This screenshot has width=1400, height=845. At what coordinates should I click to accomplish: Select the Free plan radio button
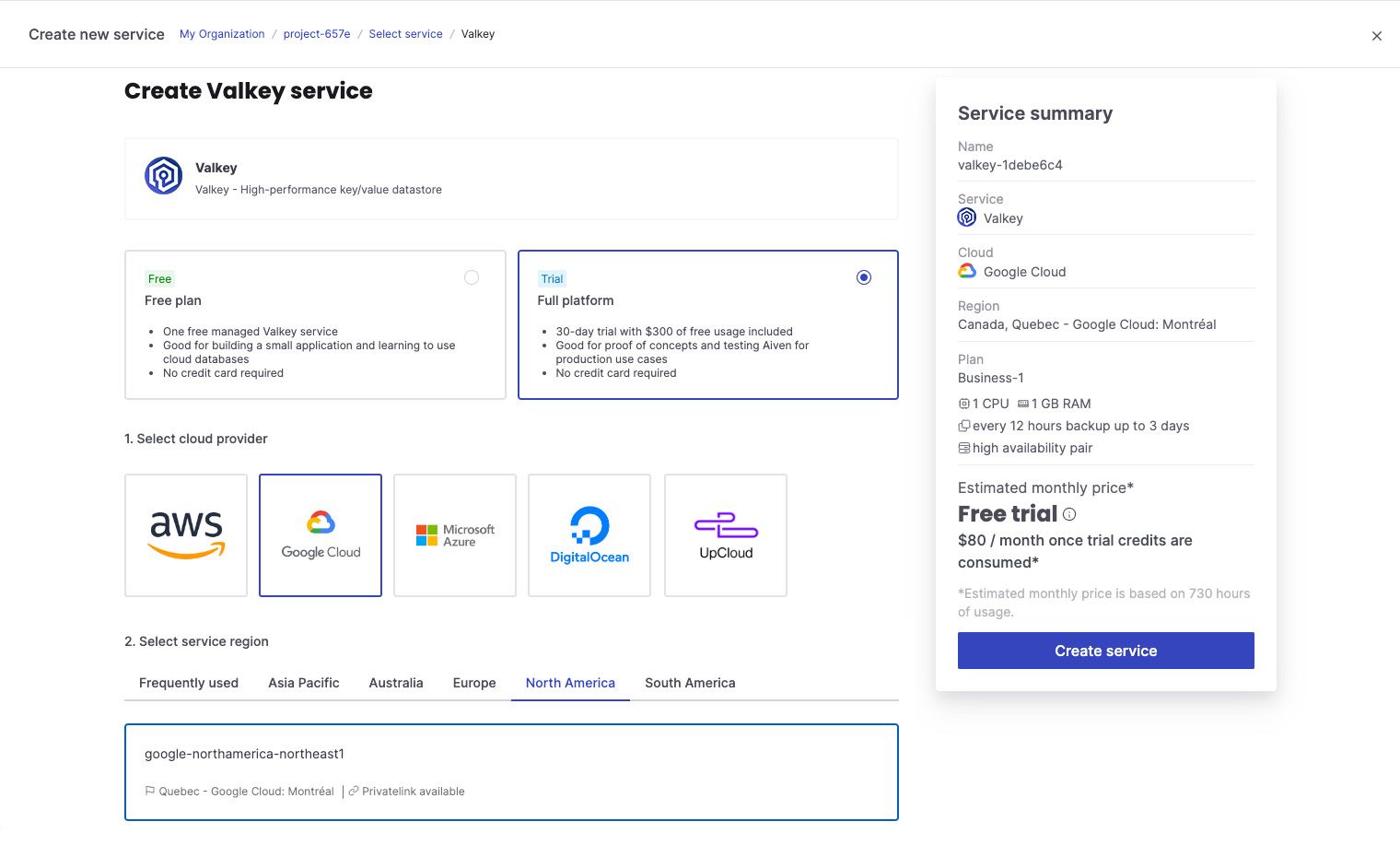click(472, 277)
